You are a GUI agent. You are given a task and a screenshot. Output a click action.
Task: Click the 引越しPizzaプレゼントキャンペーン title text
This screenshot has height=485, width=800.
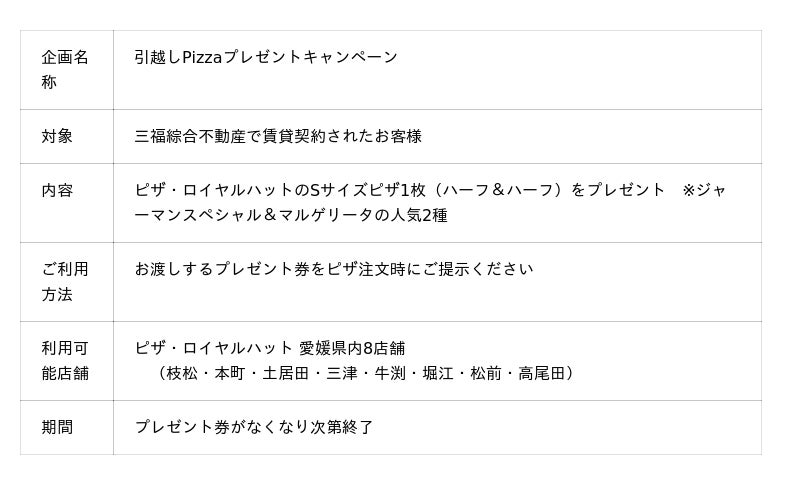click(266, 57)
